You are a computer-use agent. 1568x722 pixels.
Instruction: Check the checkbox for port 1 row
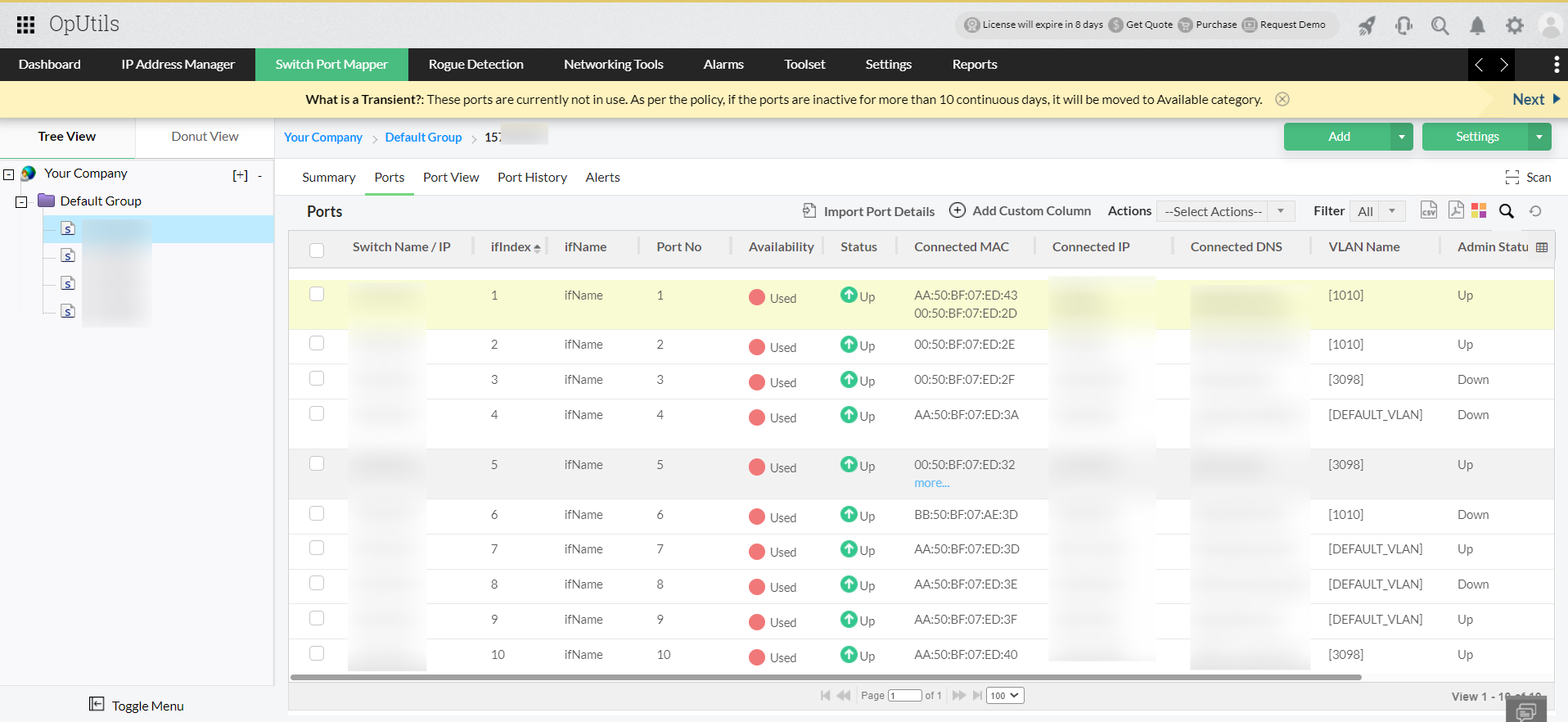pyautogui.click(x=317, y=294)
